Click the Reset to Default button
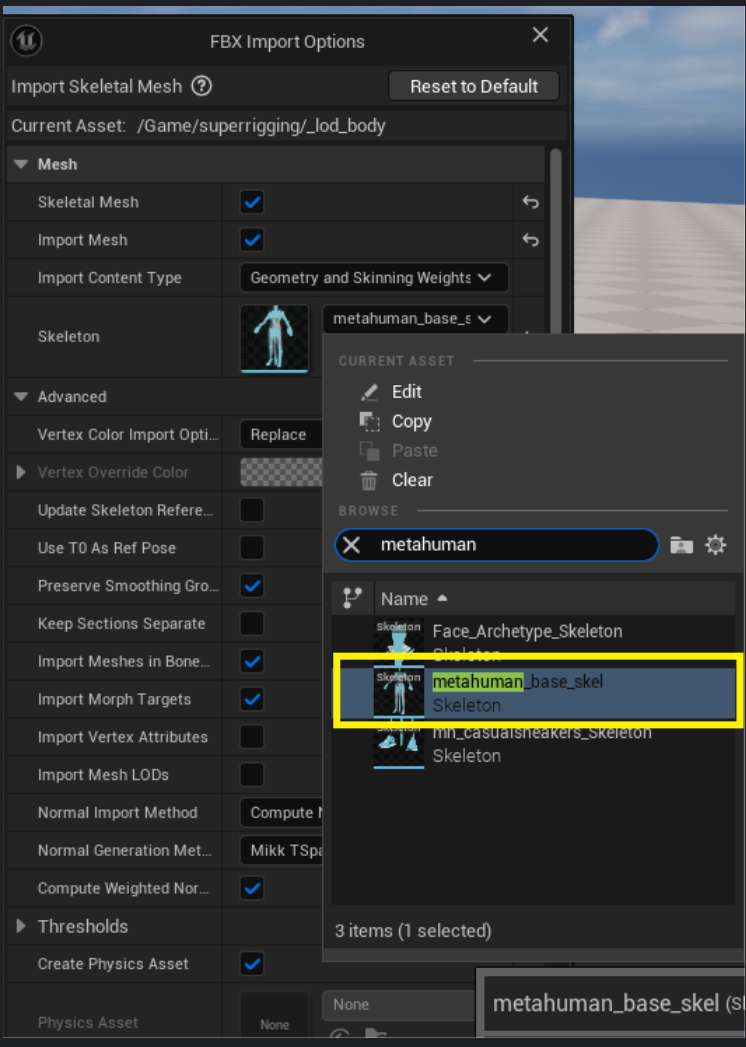 click(474, 86)
